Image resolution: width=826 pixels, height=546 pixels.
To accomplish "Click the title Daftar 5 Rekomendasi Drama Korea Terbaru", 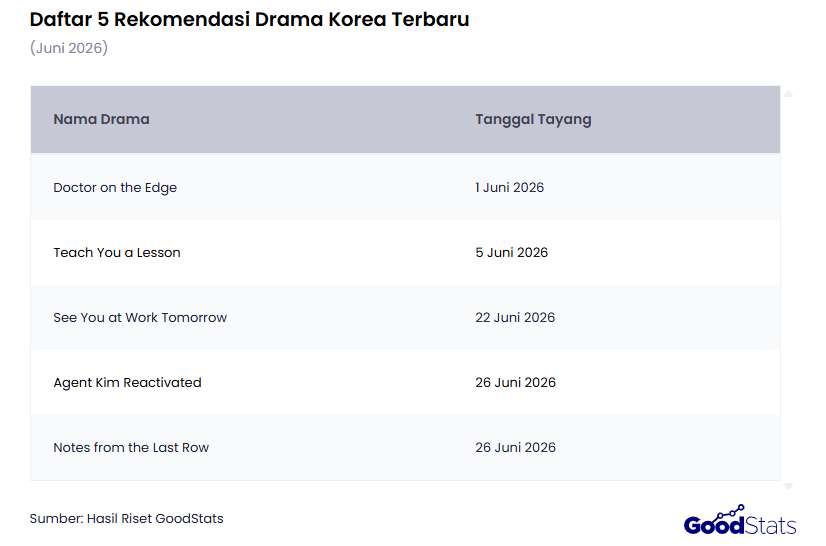I will [249, 20].
